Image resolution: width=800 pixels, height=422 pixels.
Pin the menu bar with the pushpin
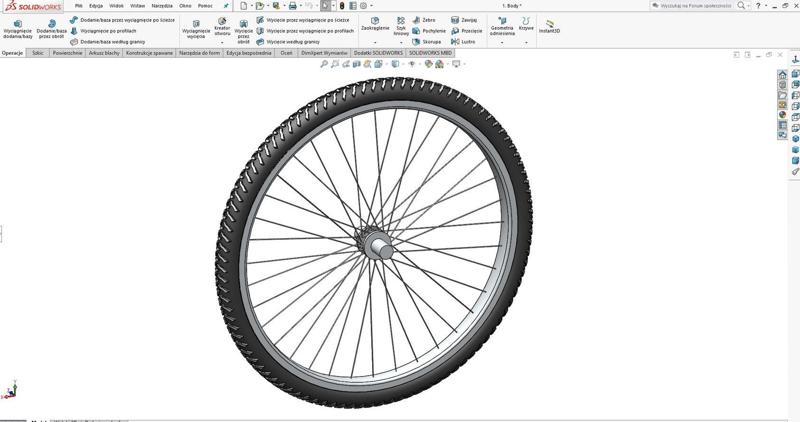pyautogui.click(x=226, y=6)
